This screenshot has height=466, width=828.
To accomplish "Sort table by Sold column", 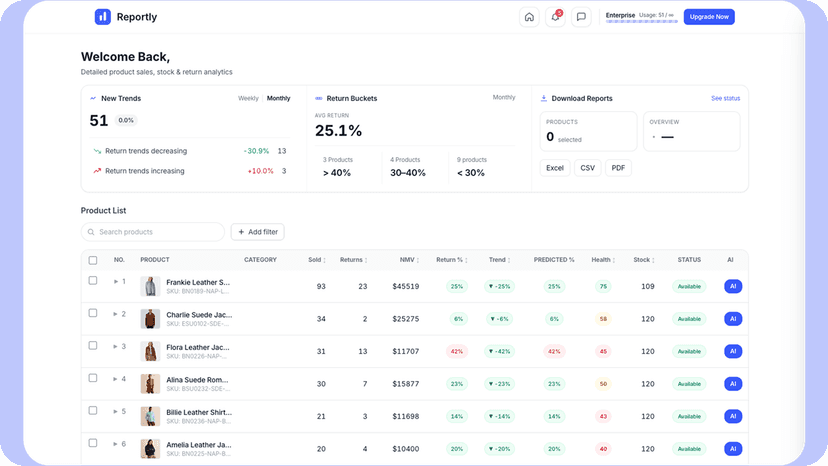I will coord(317,260).
